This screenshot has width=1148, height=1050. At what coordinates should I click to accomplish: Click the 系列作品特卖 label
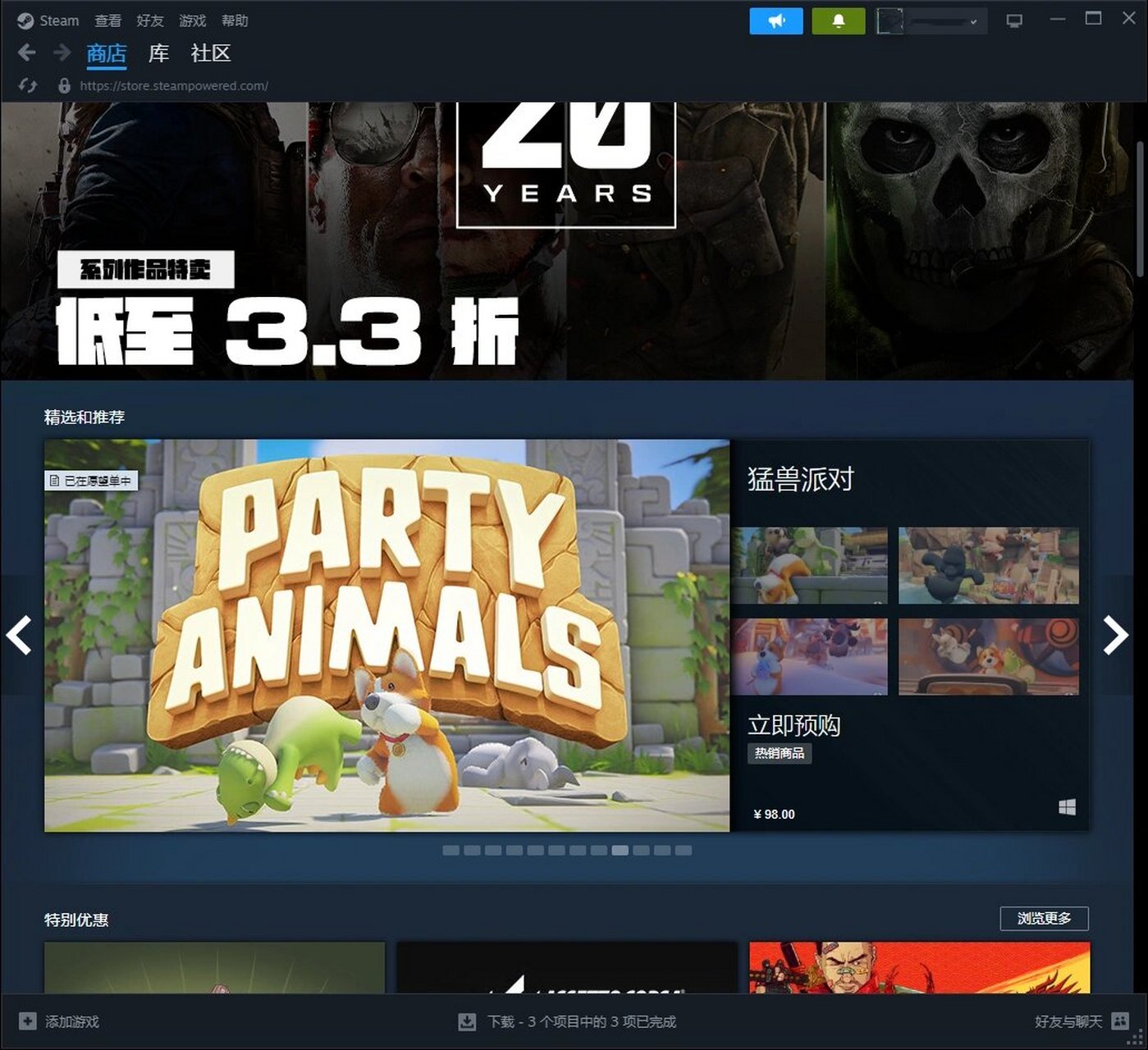(146, 269)
